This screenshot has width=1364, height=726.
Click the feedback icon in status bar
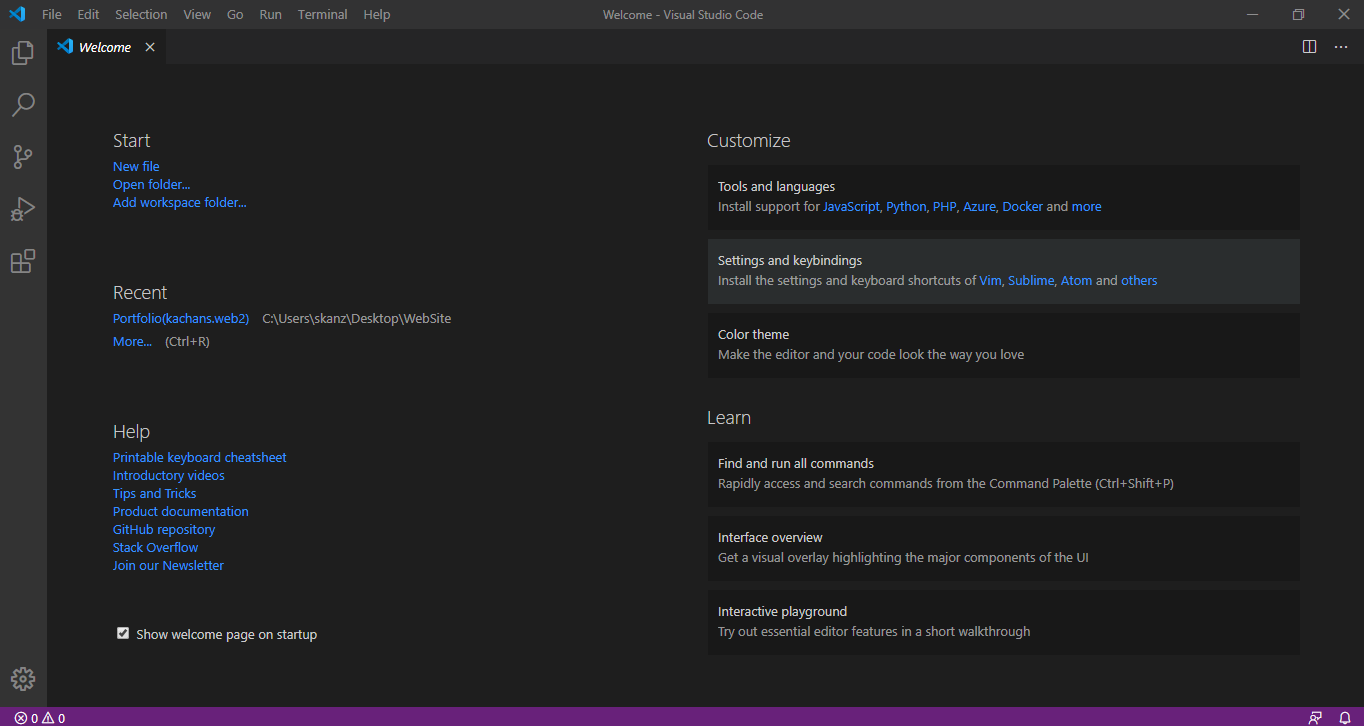pyautogui.click(x=1315, y=718)
